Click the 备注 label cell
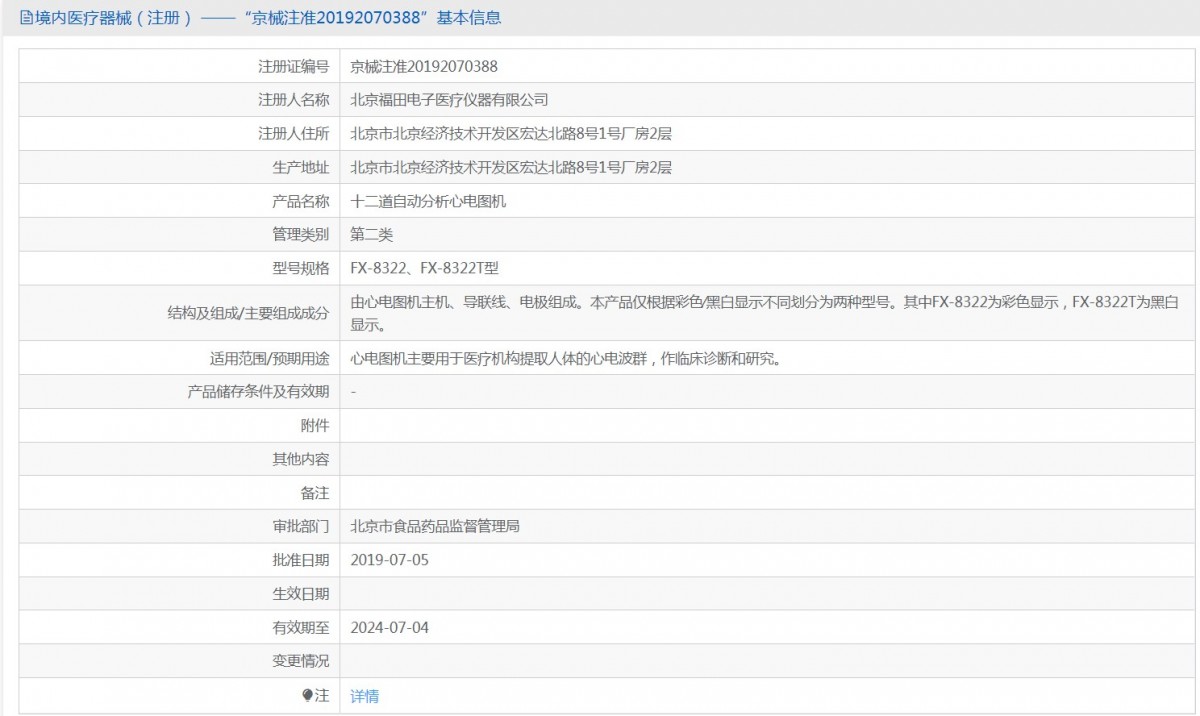 180,493
